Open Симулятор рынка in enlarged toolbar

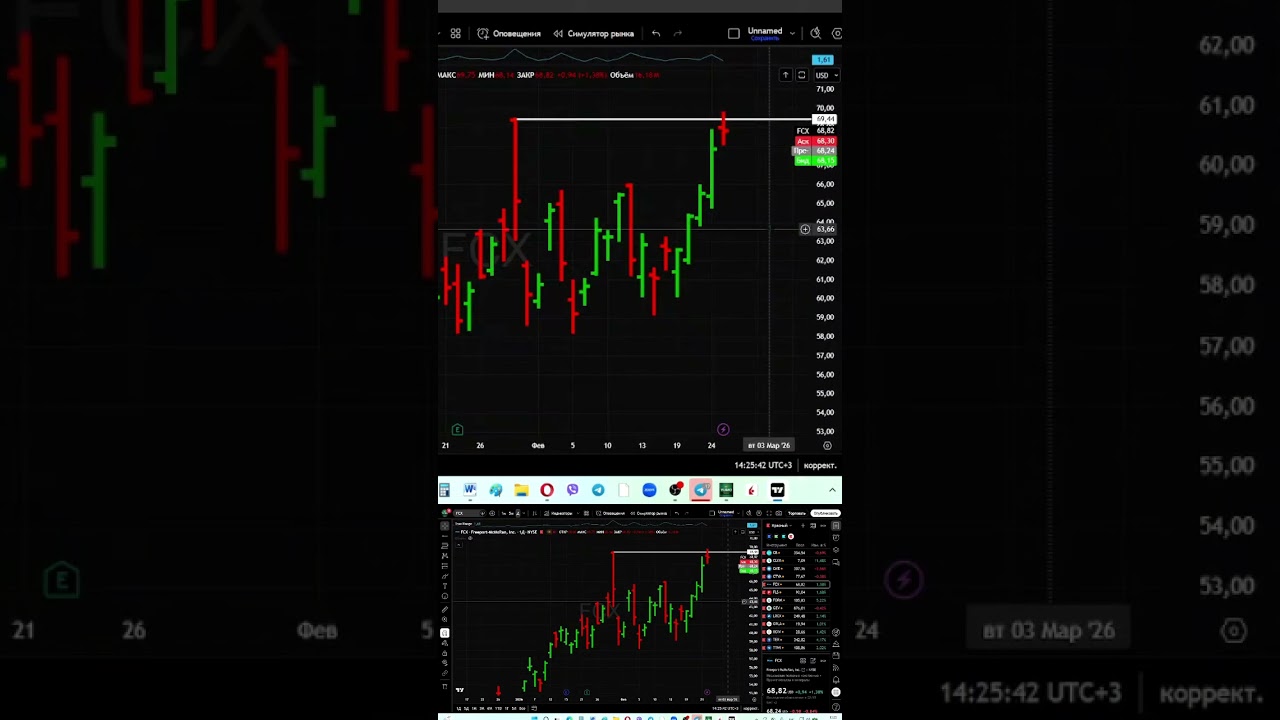point(593,33)
